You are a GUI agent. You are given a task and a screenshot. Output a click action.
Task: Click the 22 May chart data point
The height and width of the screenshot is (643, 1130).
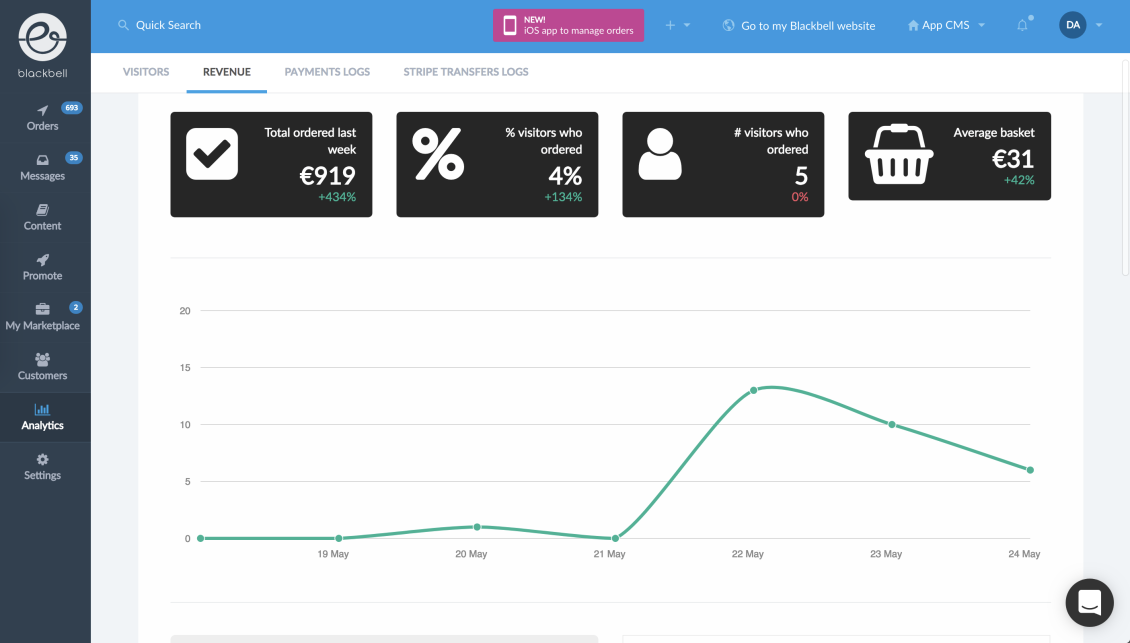pos(754,391)
